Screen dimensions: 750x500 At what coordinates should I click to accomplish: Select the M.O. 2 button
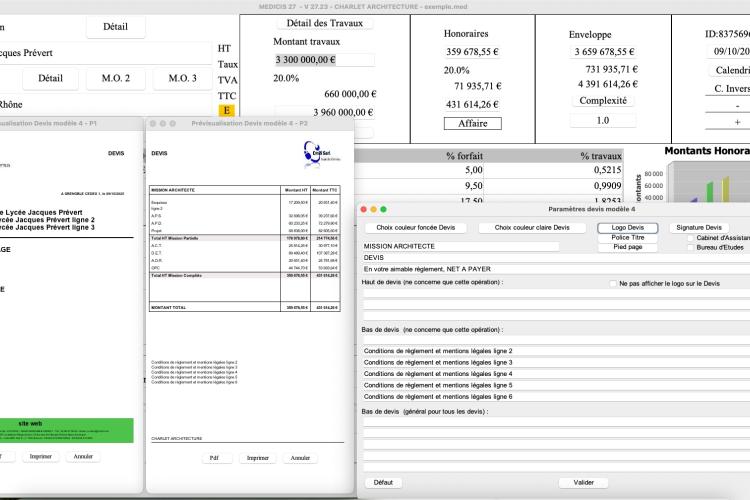click(x=116, y=78)
